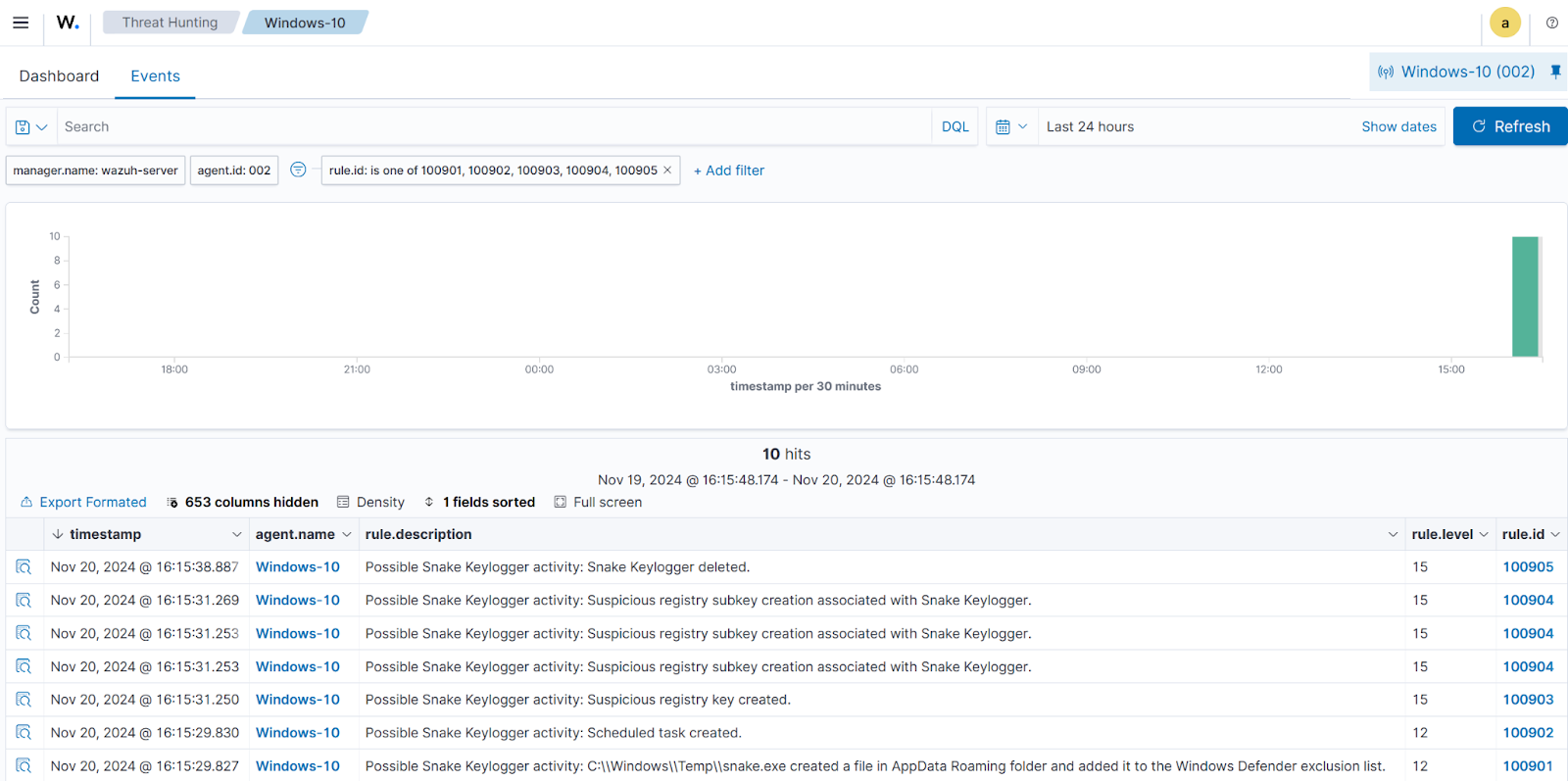Click the green histogram bar
Screen dimensions: 1568x781
click(x=1525, y=297)
